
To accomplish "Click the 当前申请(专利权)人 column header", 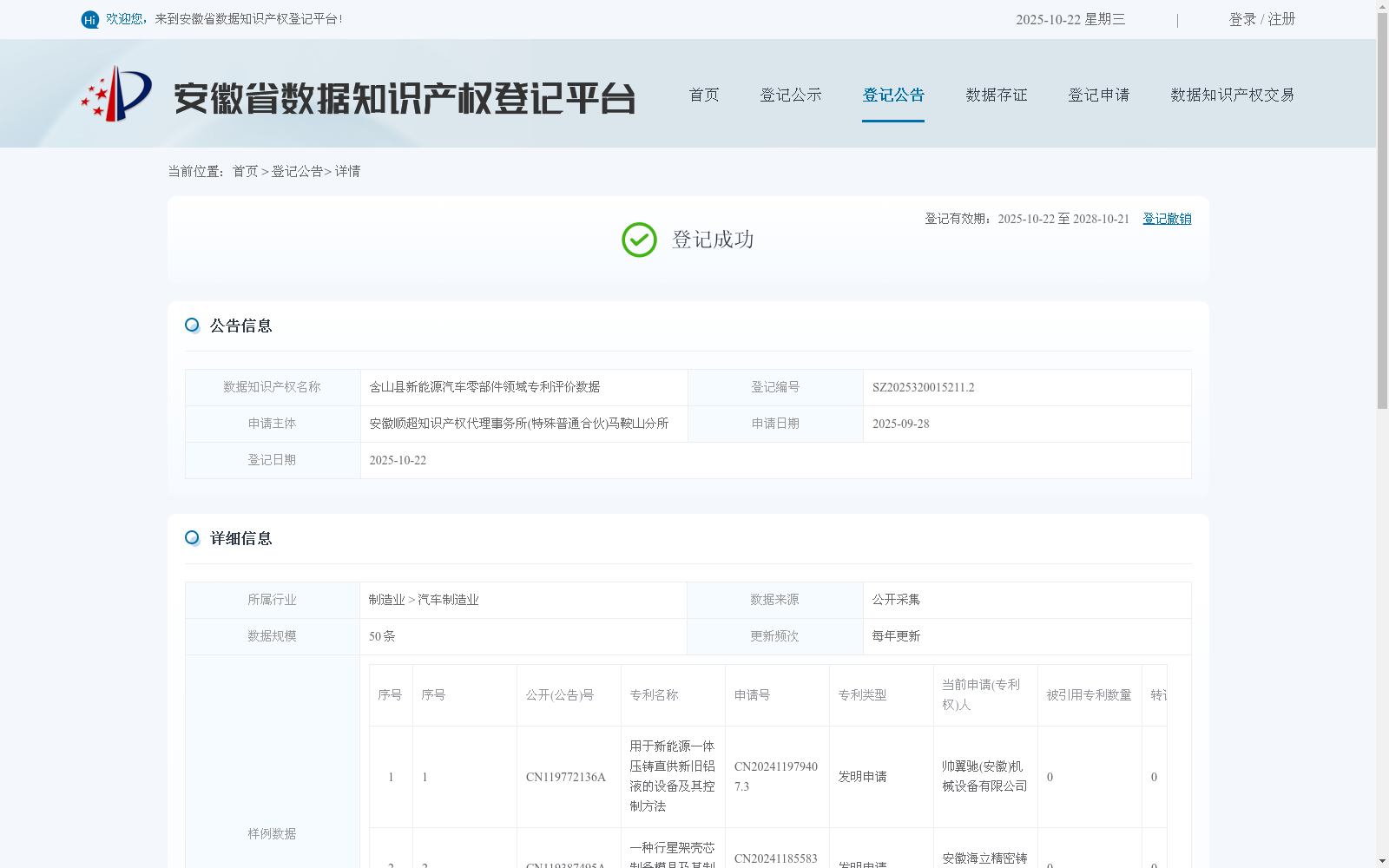I will [981, 694].
